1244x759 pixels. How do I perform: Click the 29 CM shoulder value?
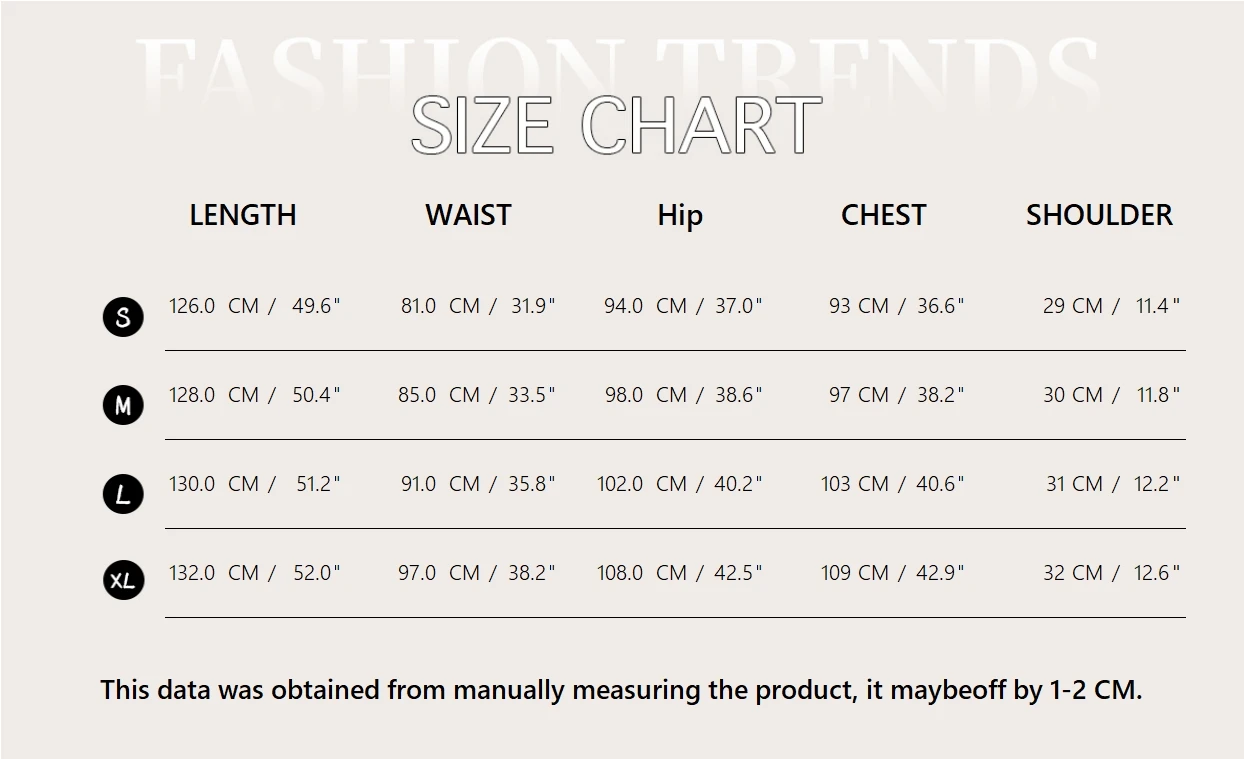1073,306
